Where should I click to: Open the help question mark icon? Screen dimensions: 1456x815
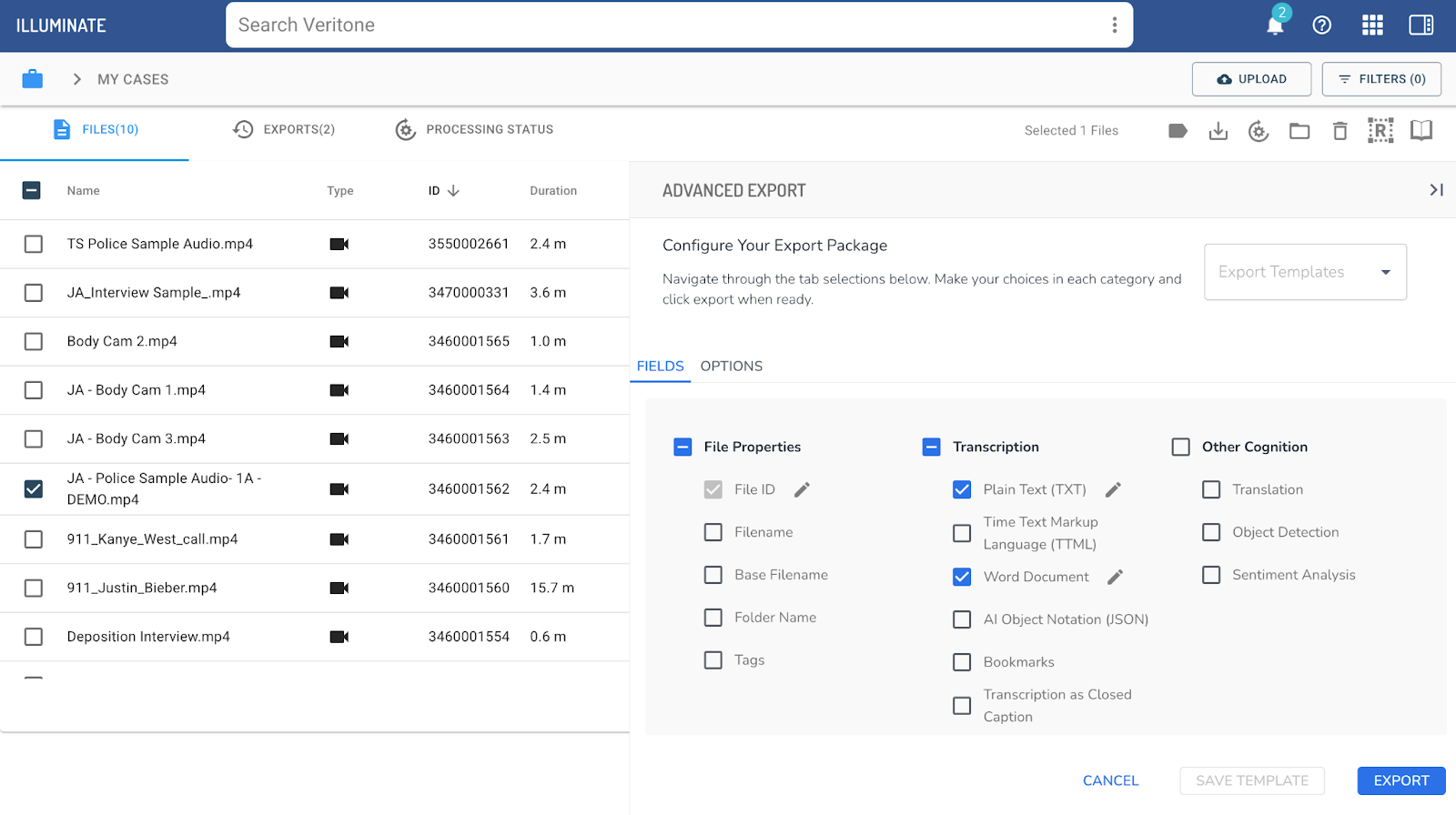click(x=1322, y=25)
